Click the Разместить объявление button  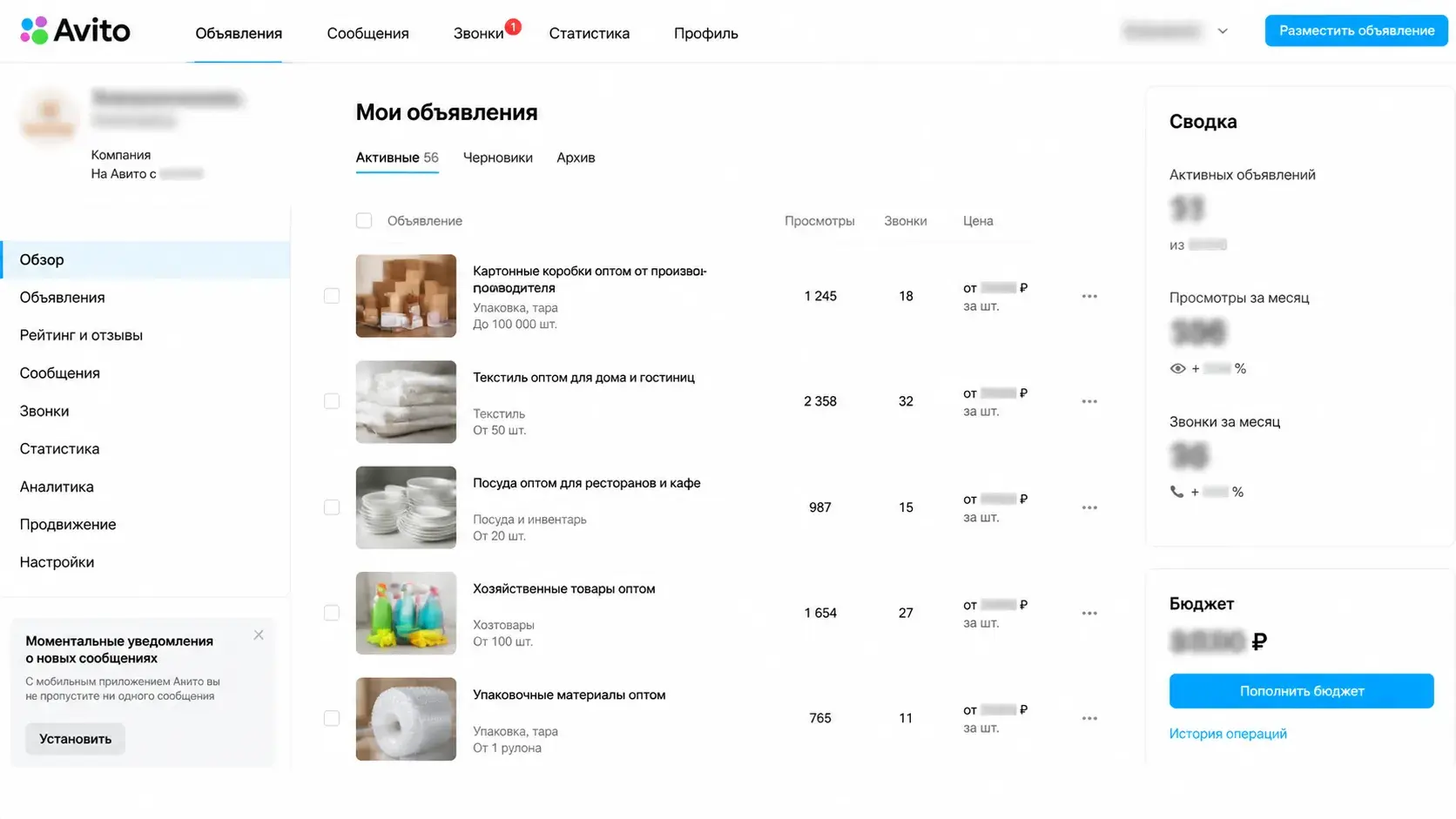[x=1356, y=30]
